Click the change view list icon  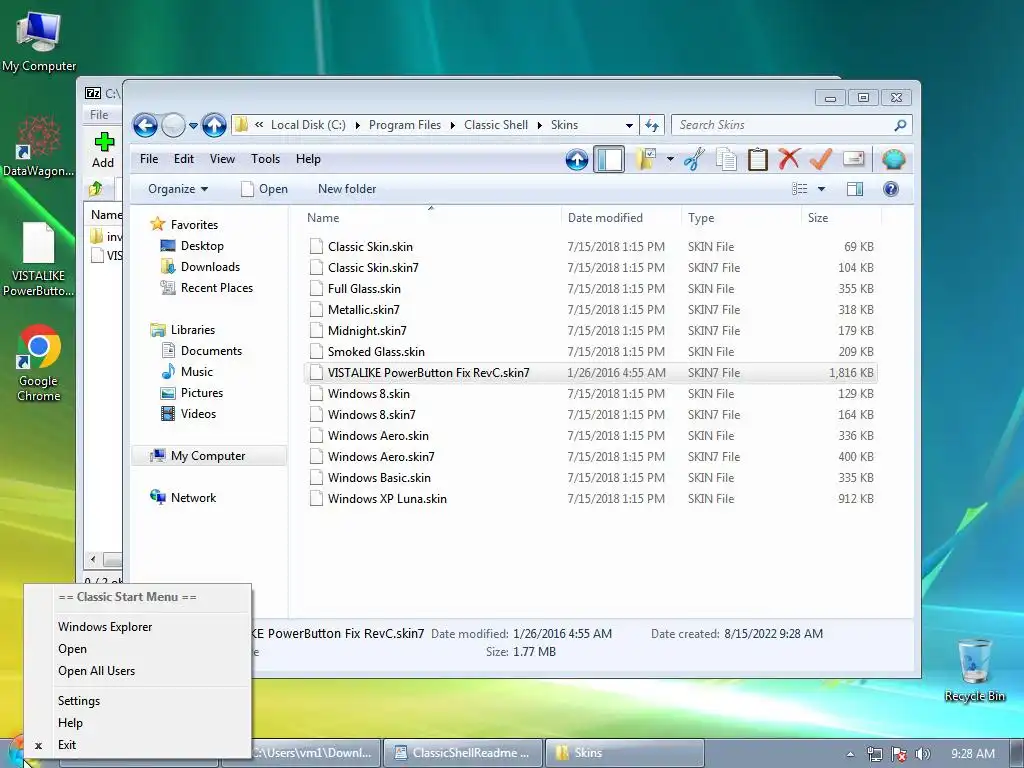[x=799, y=189]
